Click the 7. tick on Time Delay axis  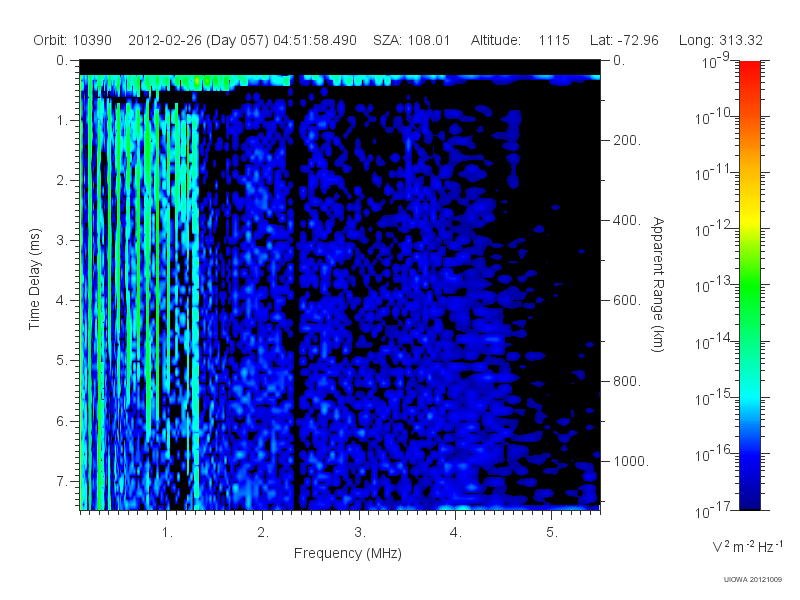coord(62,481)
